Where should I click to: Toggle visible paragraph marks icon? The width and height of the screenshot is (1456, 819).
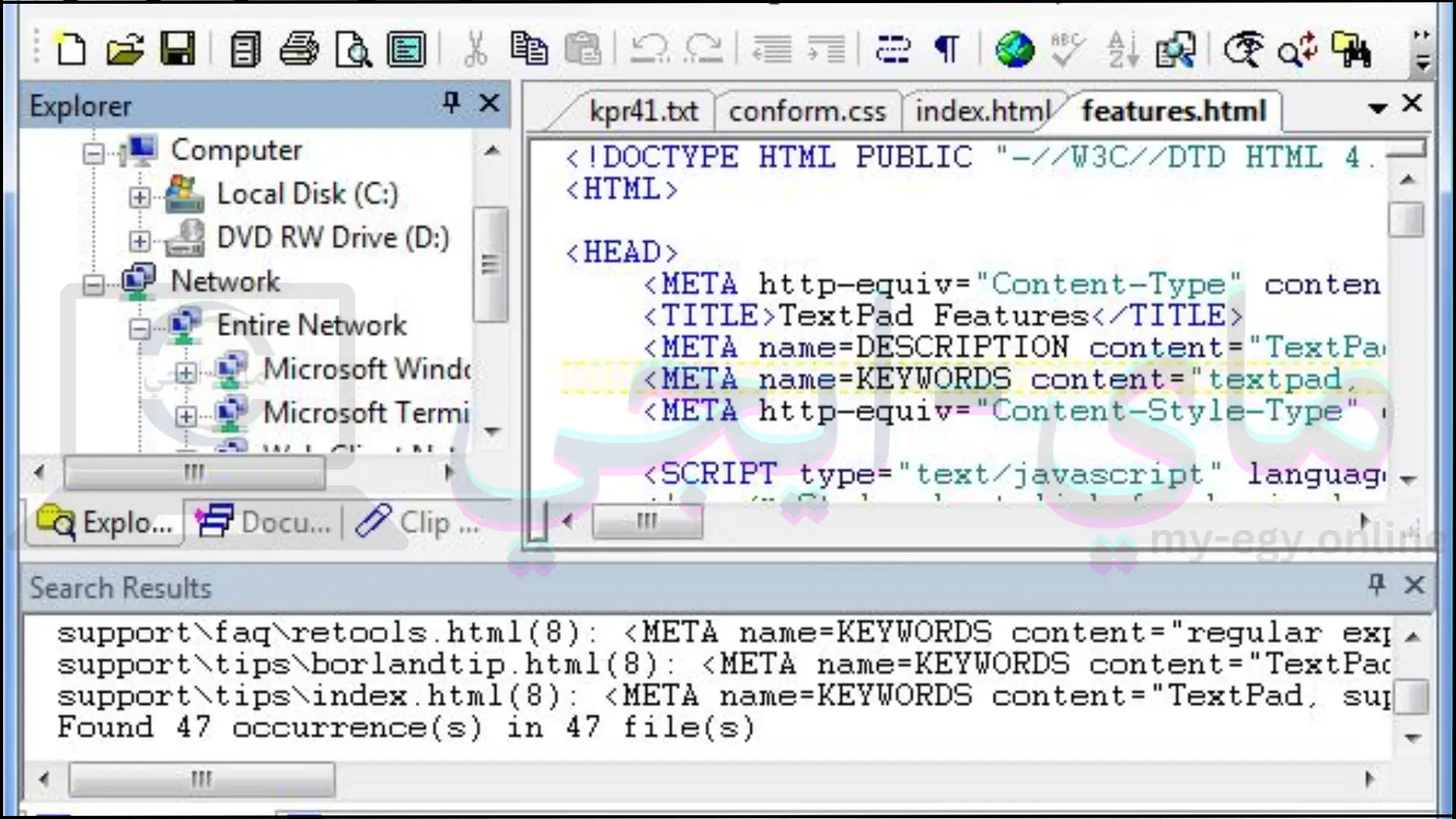(947, 50)
